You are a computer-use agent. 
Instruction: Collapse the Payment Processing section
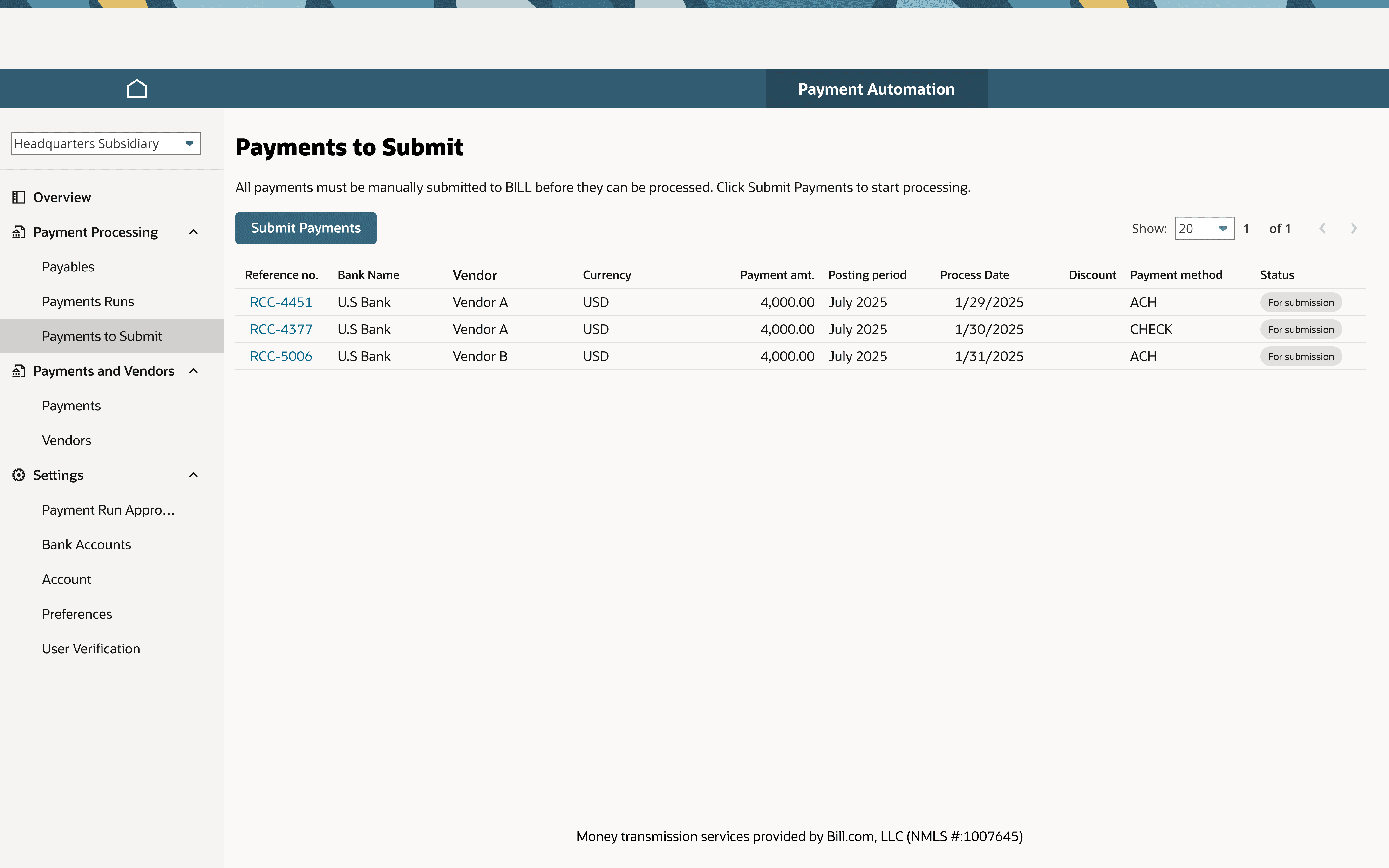point(193,232)
